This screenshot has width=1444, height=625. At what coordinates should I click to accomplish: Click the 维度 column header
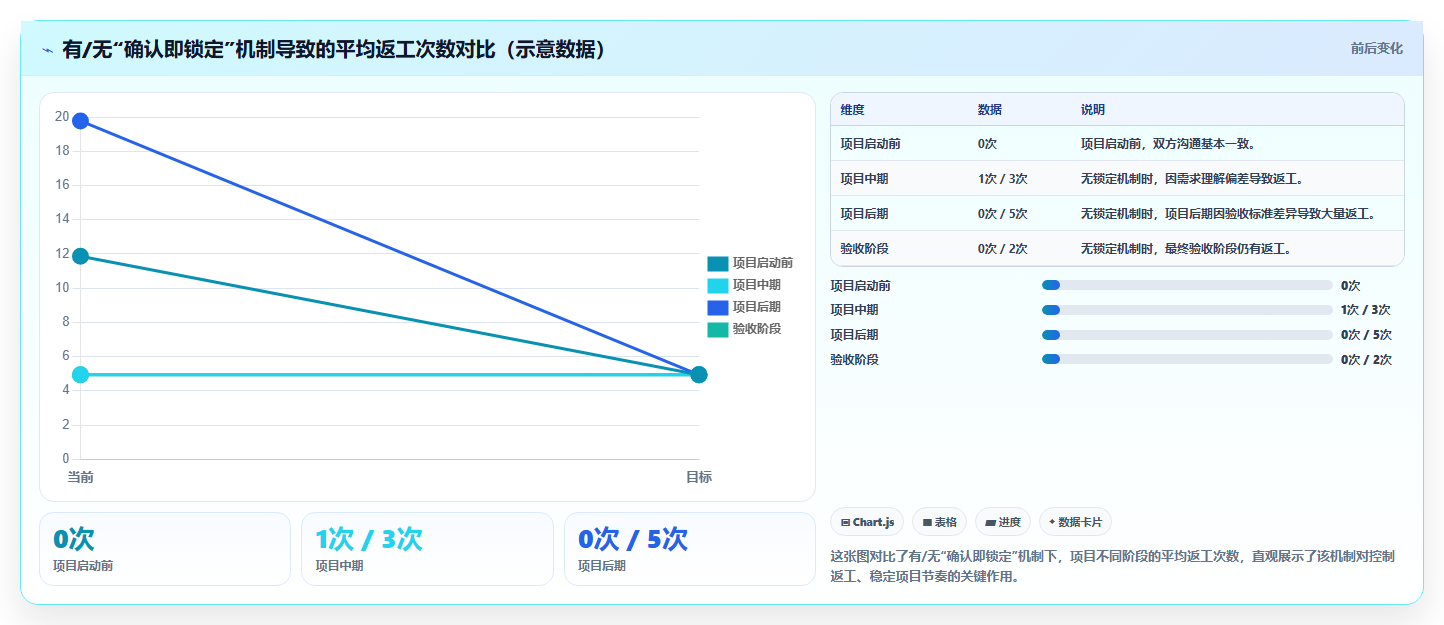(x=852, y=110)
